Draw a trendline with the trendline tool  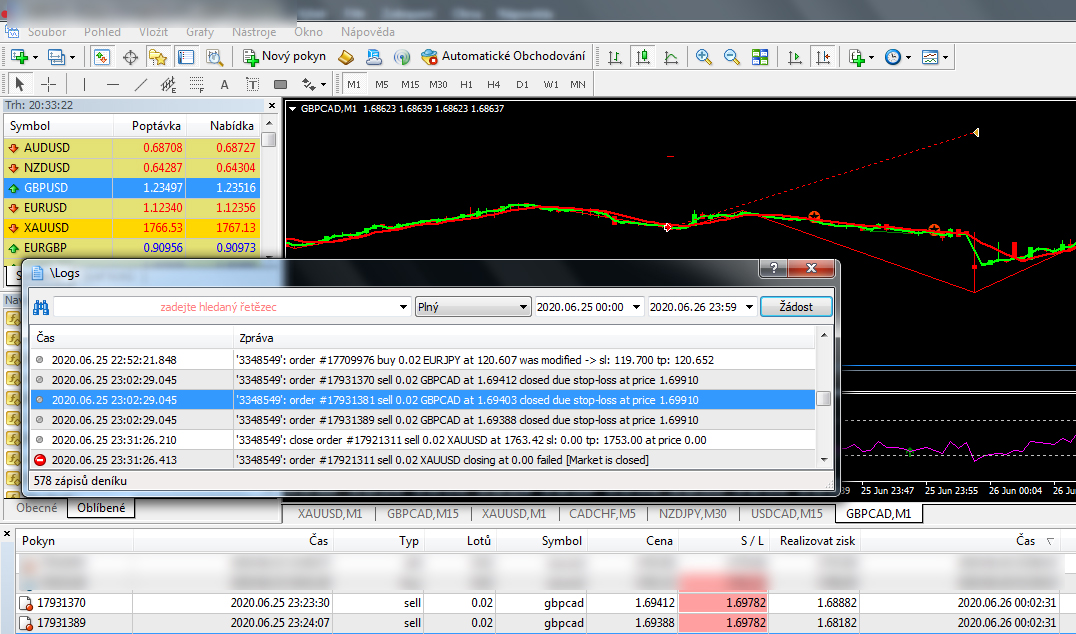point(141,84)
